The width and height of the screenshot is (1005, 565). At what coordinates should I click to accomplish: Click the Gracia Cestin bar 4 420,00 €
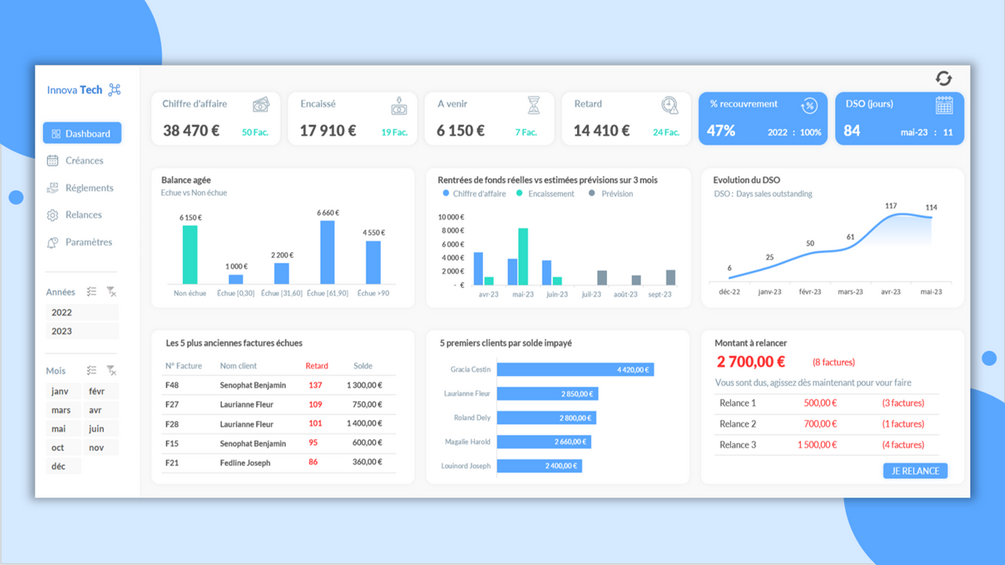point(575,370)
